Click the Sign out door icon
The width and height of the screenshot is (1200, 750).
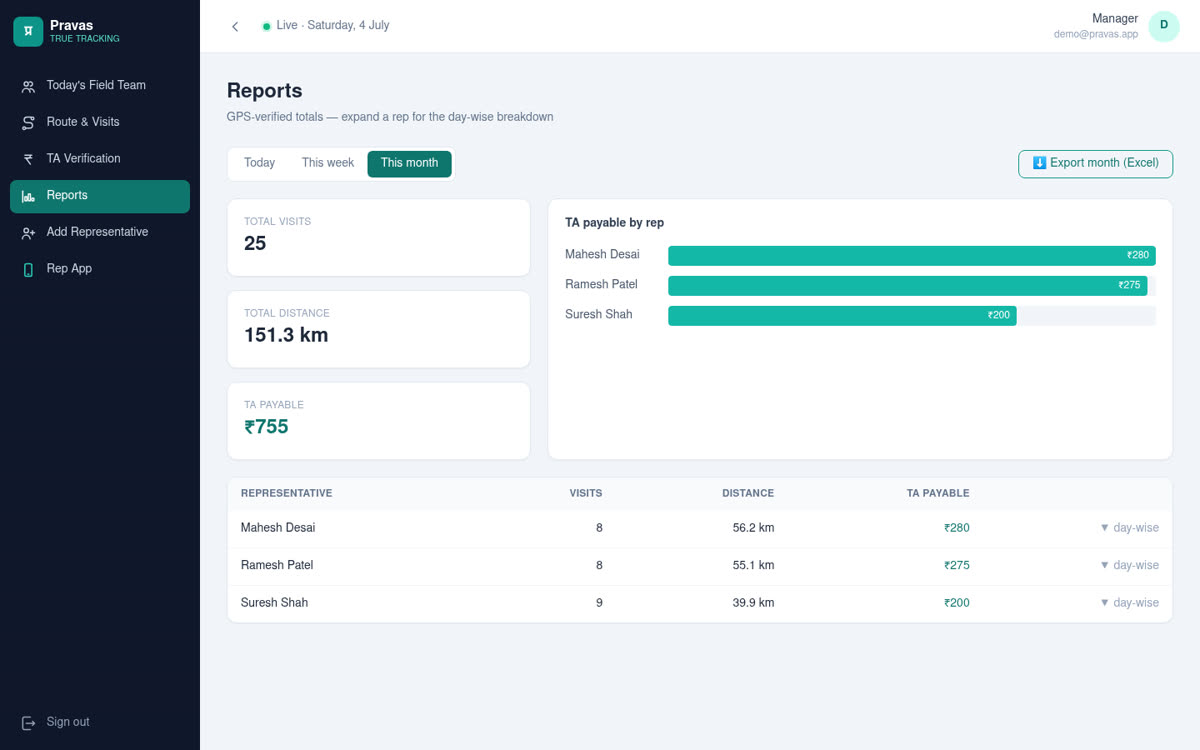tap(28, 722)
